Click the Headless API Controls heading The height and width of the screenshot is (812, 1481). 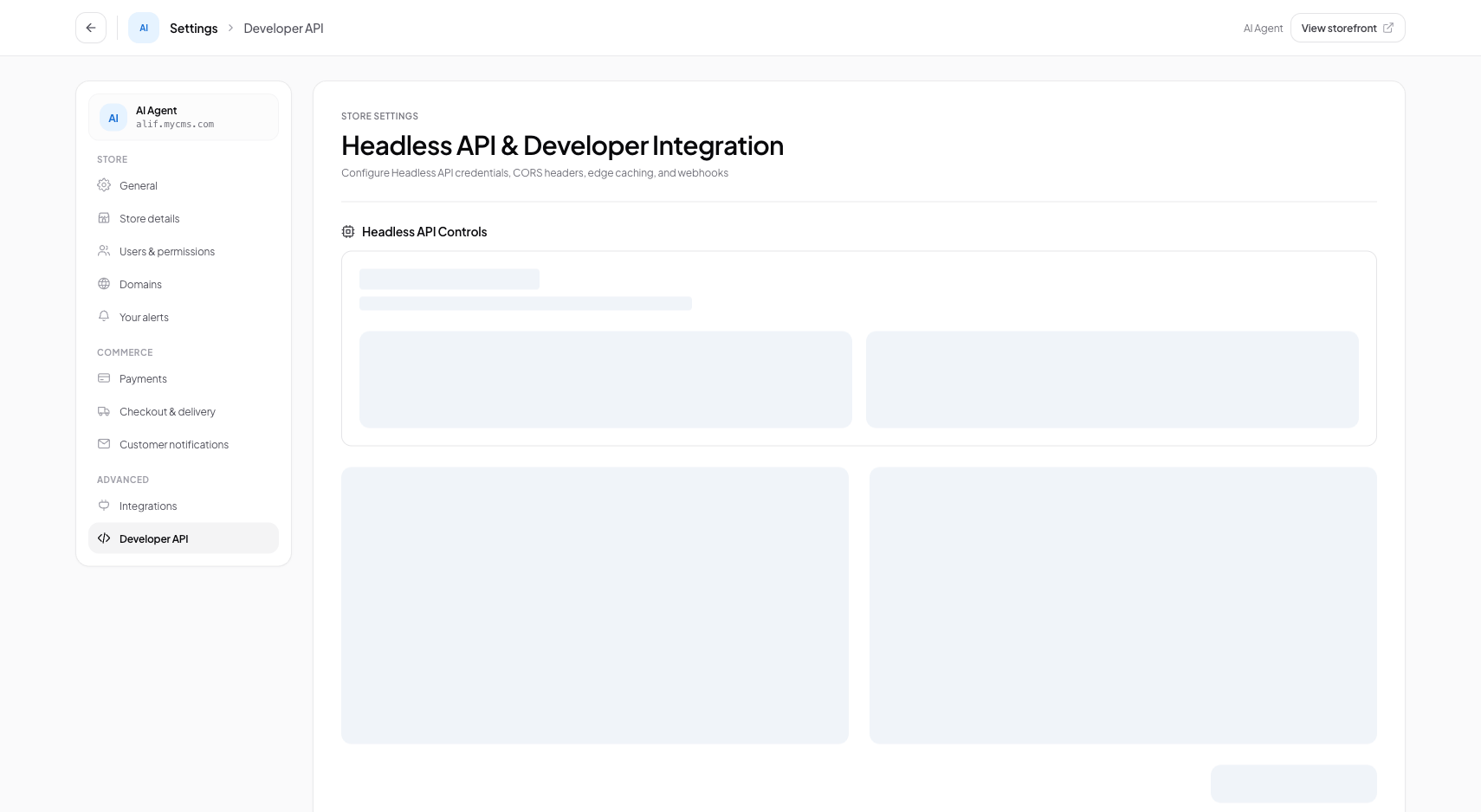[424, 231]
